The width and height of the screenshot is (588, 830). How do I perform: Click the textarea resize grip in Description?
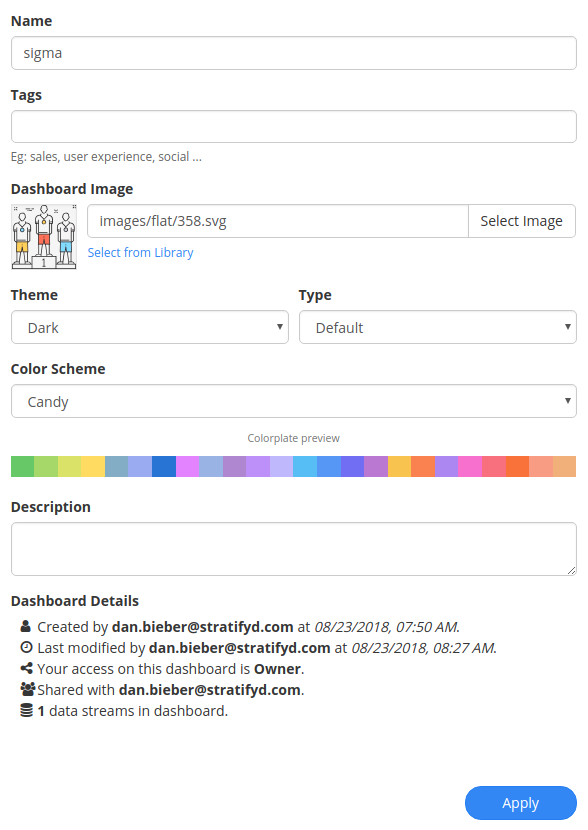pos(571,571)
